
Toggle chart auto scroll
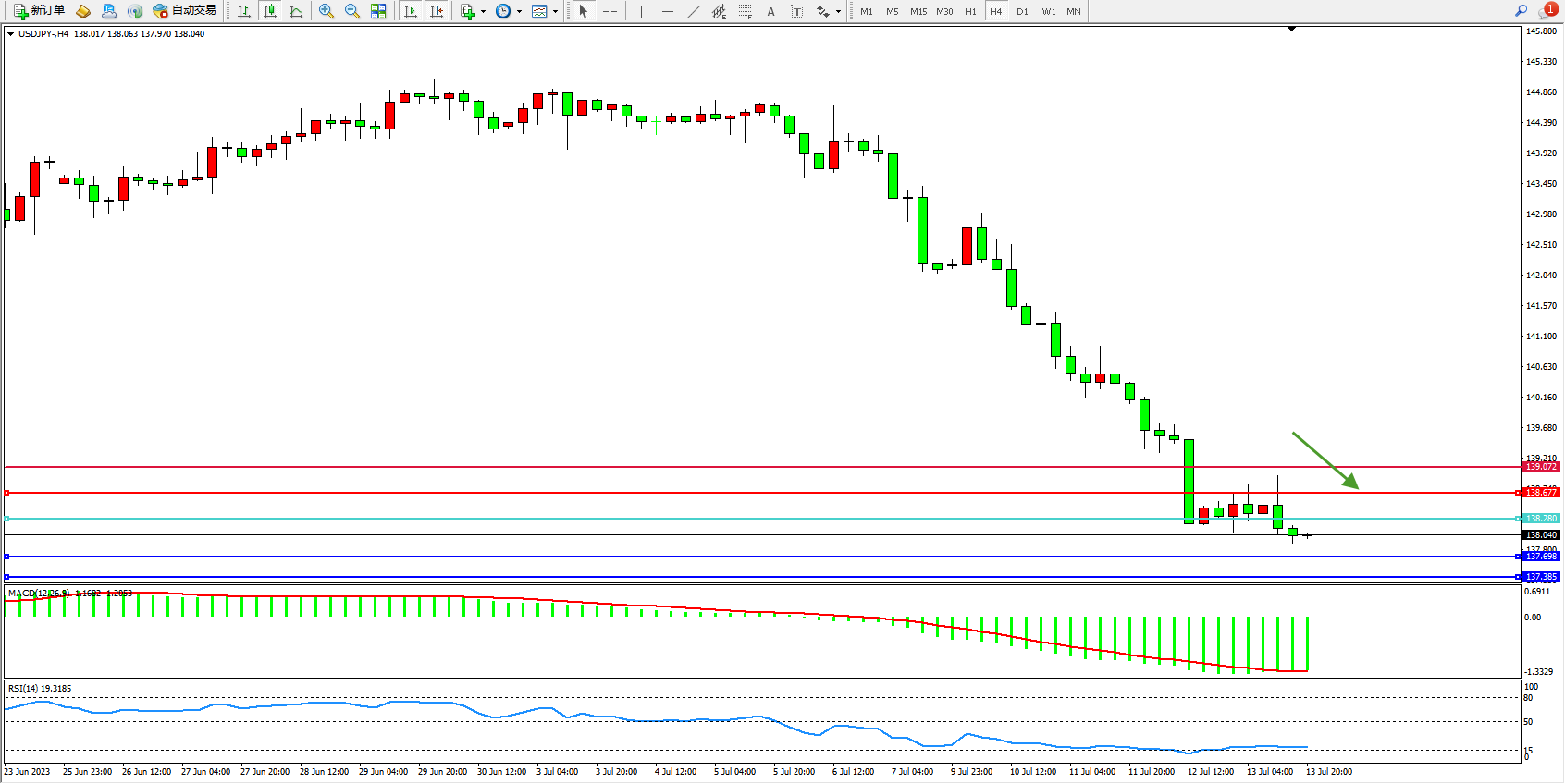click(x=411, y=11)
